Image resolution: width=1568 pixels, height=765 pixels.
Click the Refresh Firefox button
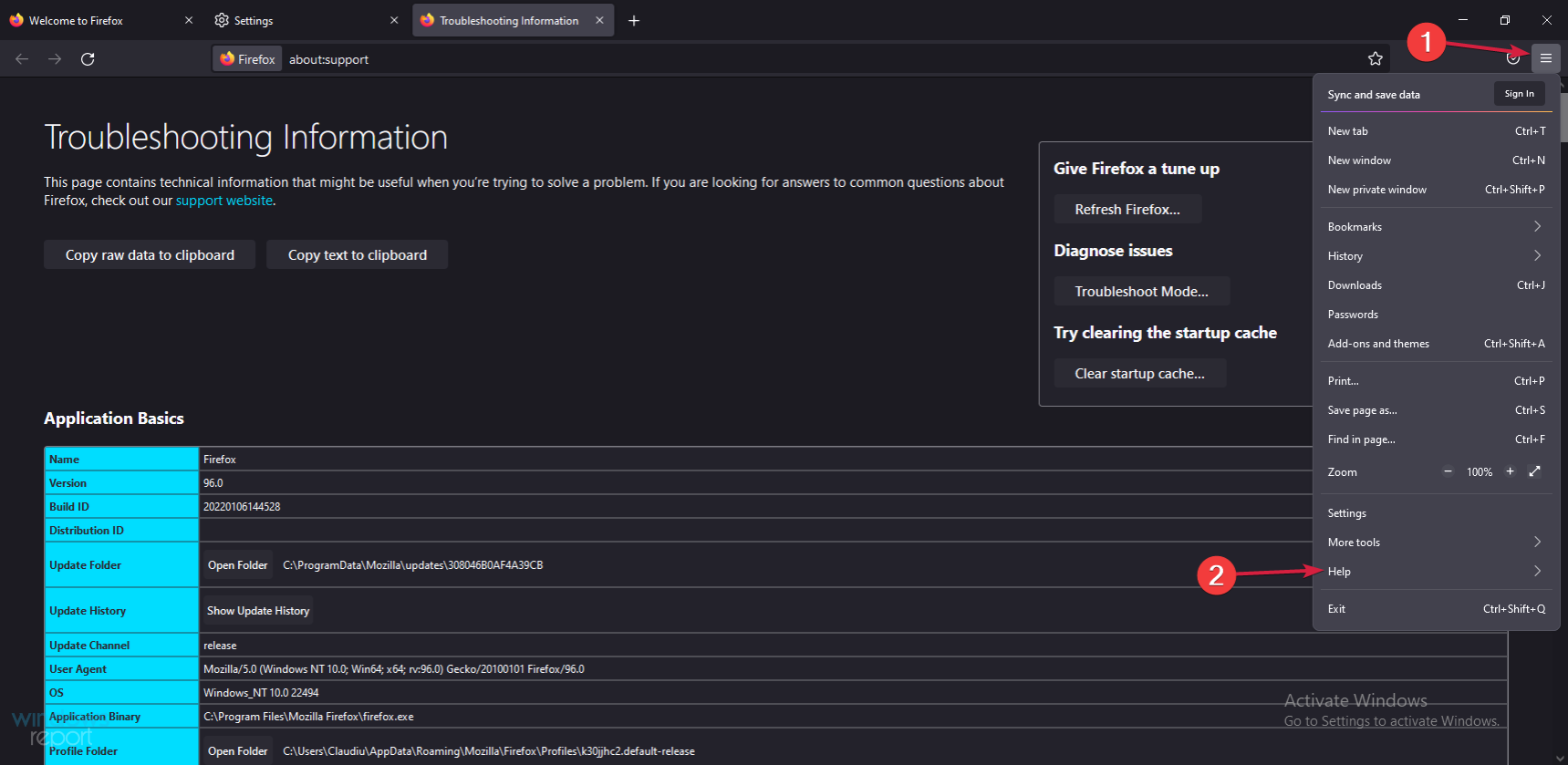(x=1127, y=210)
